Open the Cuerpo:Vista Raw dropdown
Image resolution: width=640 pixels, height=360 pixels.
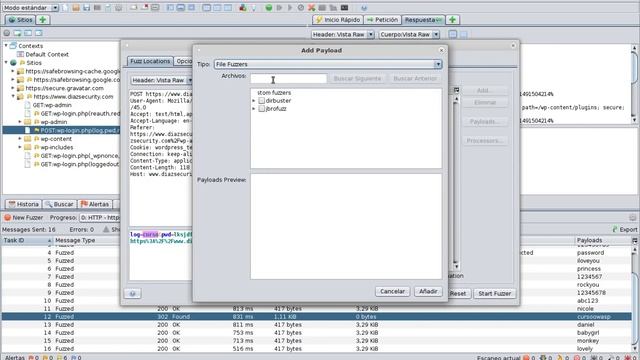click(409, 35)
